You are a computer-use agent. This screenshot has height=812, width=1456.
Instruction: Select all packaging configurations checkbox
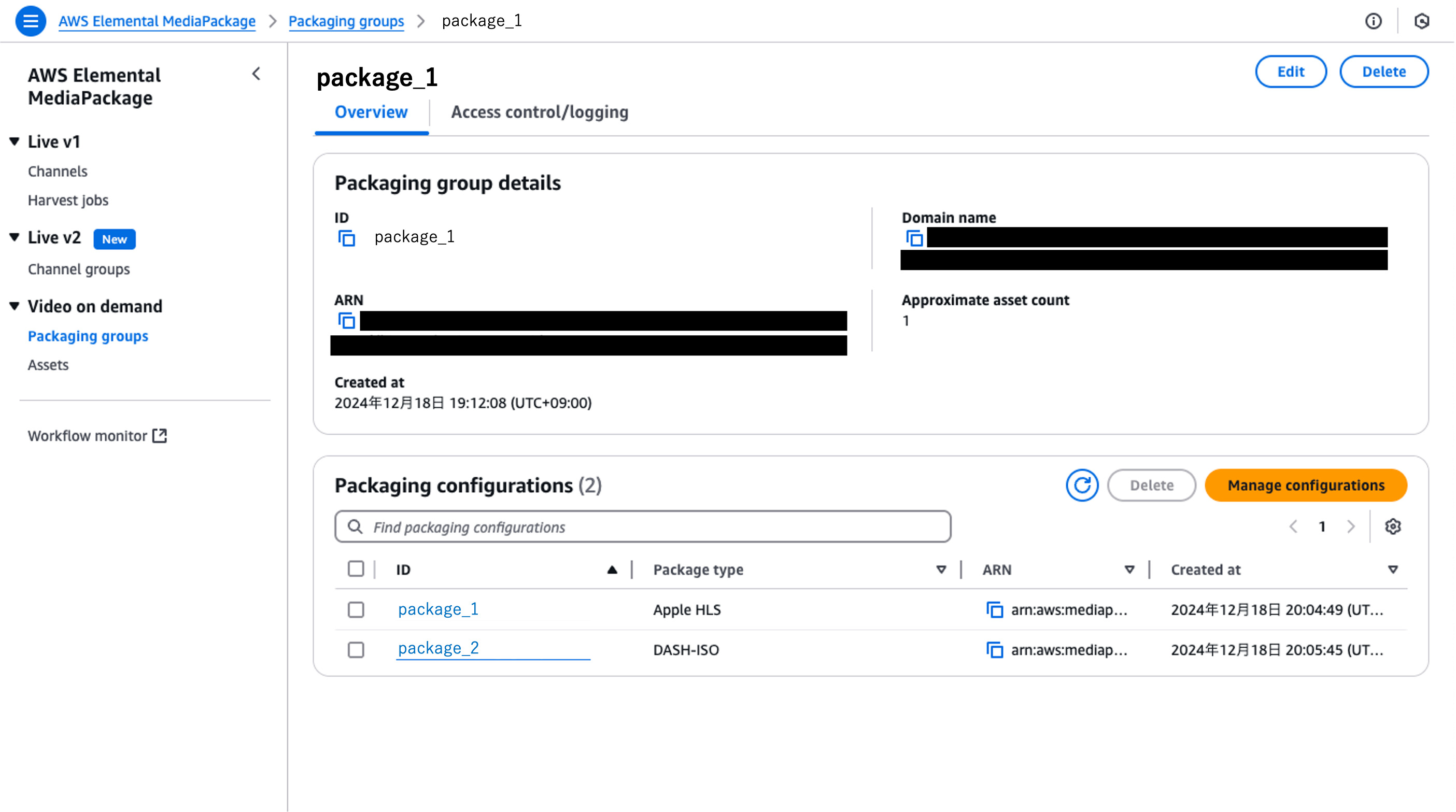tap(356, 568)
